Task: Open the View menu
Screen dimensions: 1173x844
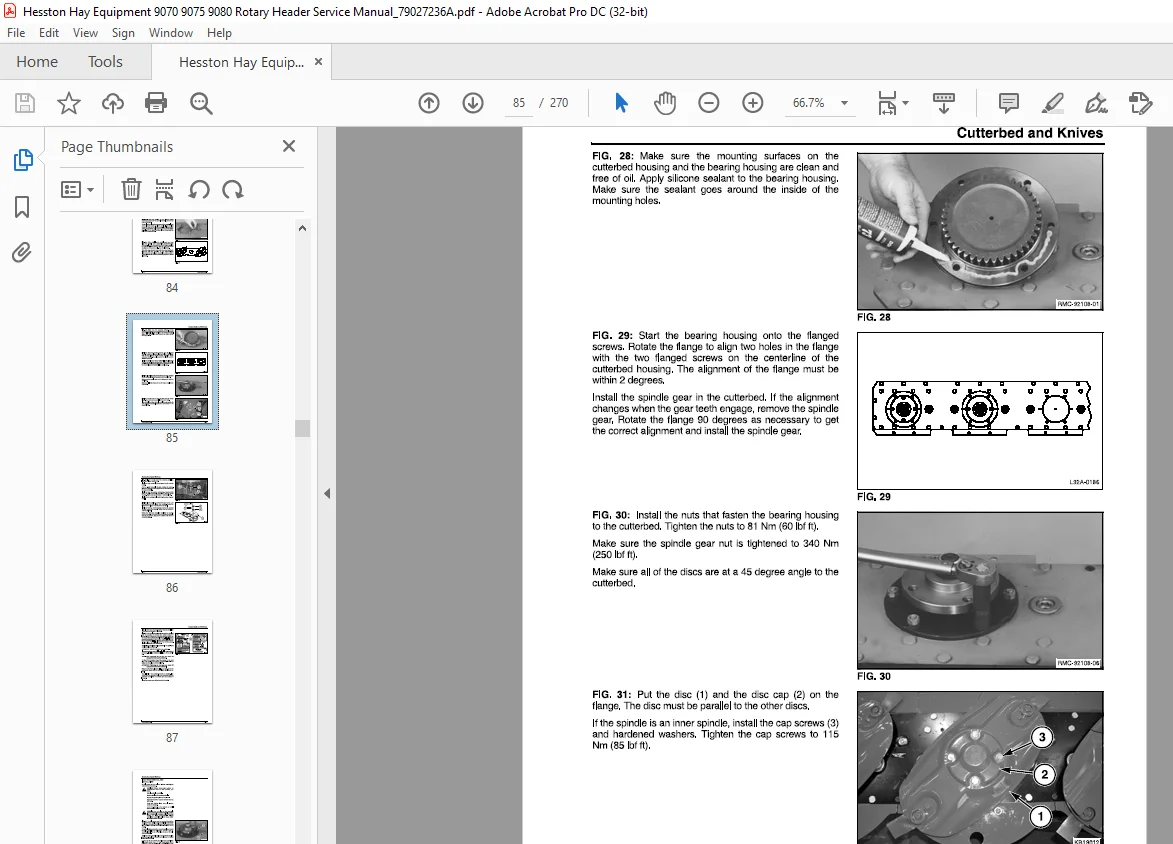Action: 85,33
